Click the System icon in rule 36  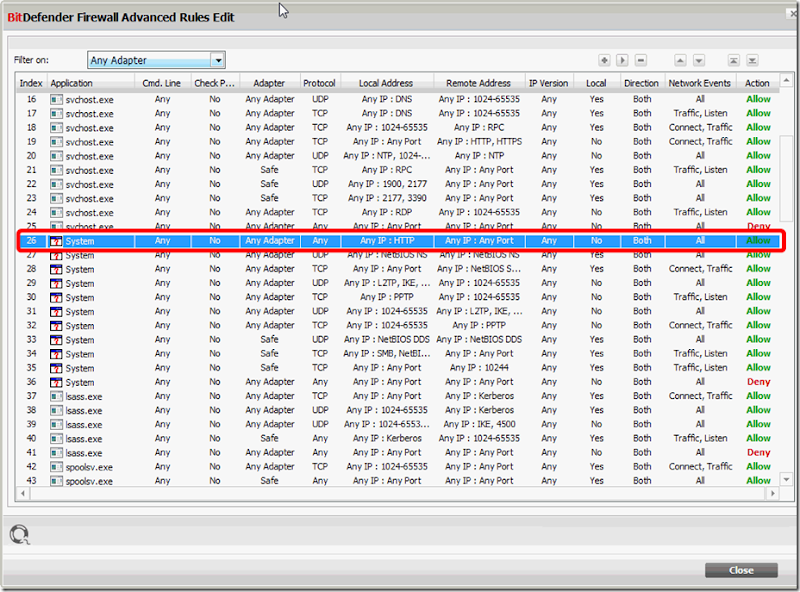coord(56,382)
